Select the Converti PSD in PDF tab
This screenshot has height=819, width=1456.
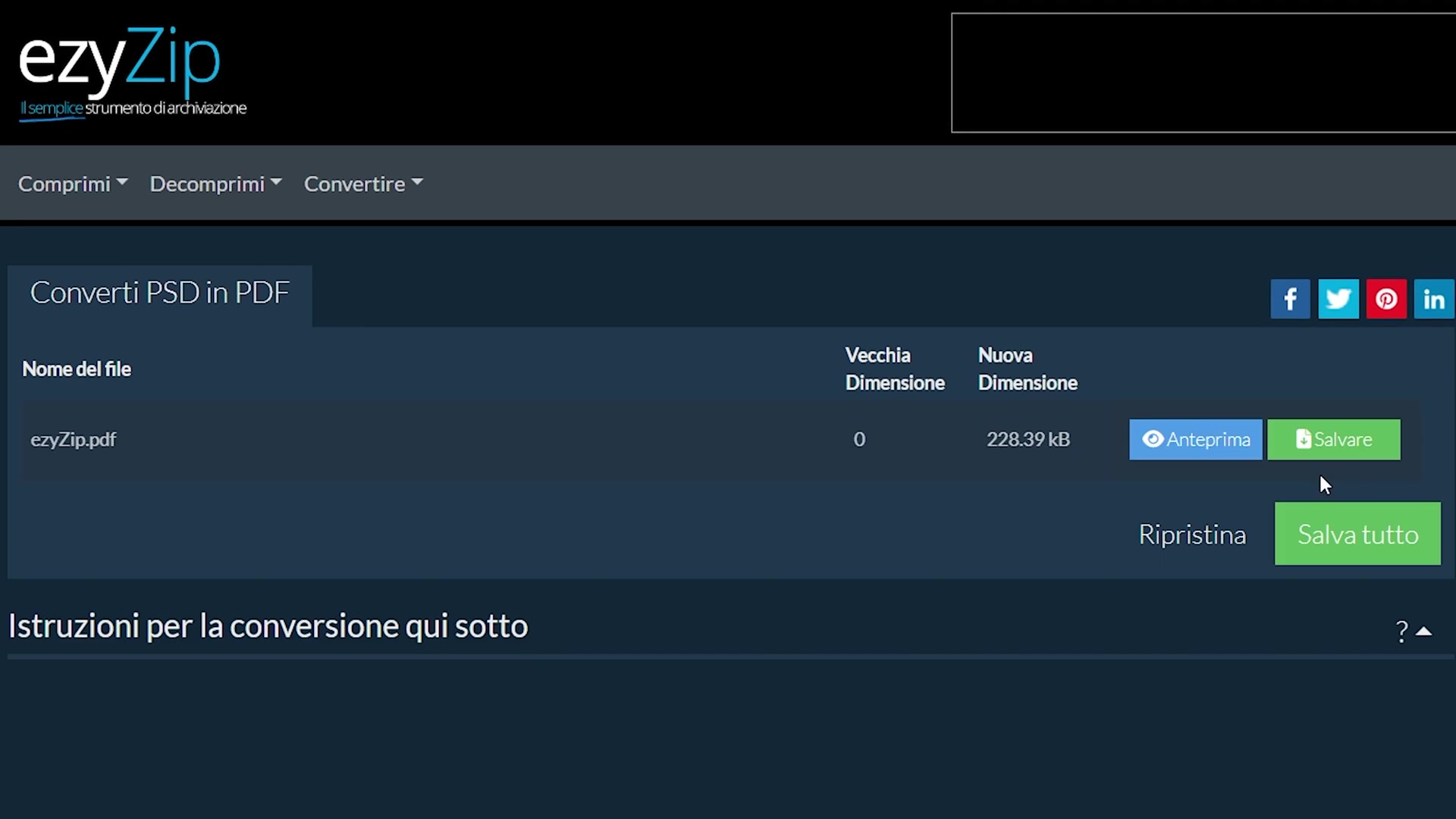tap(160, 294)
